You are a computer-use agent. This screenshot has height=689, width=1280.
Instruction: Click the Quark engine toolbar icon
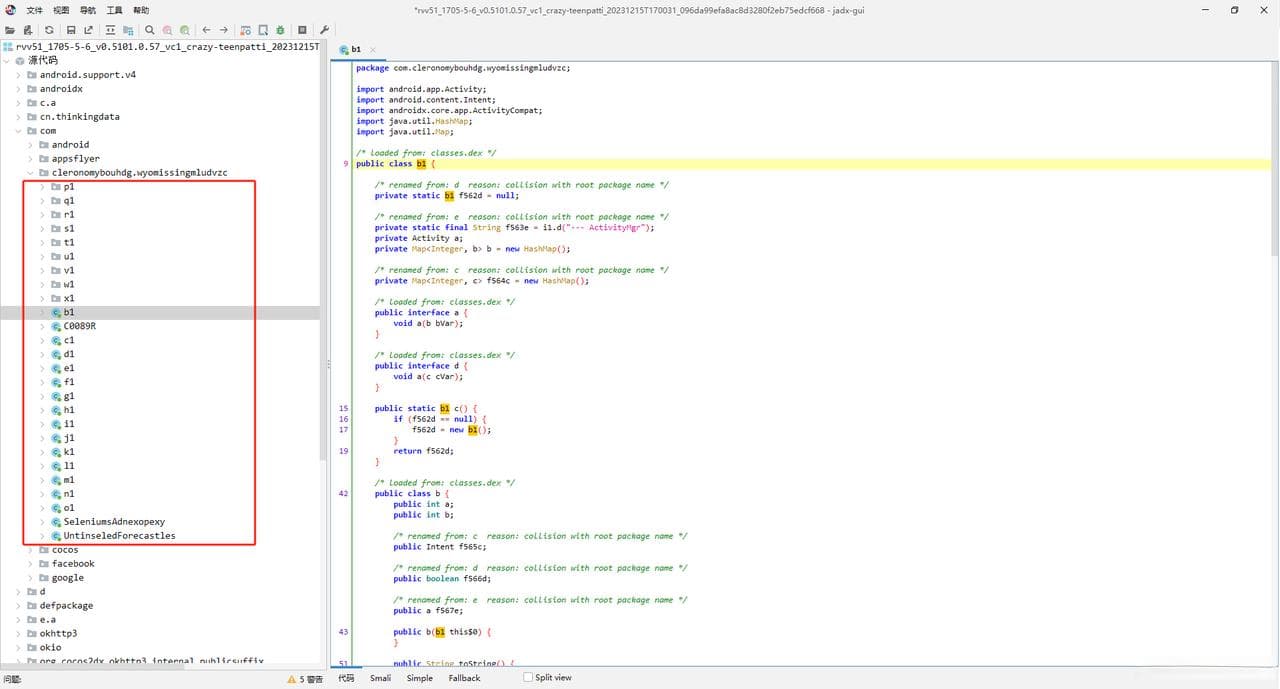click(263, 30)
